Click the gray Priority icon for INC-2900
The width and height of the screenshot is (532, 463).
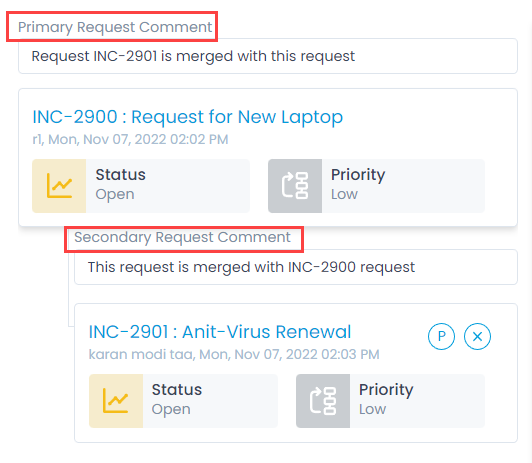pyautogui.click(x=295, y=186)
